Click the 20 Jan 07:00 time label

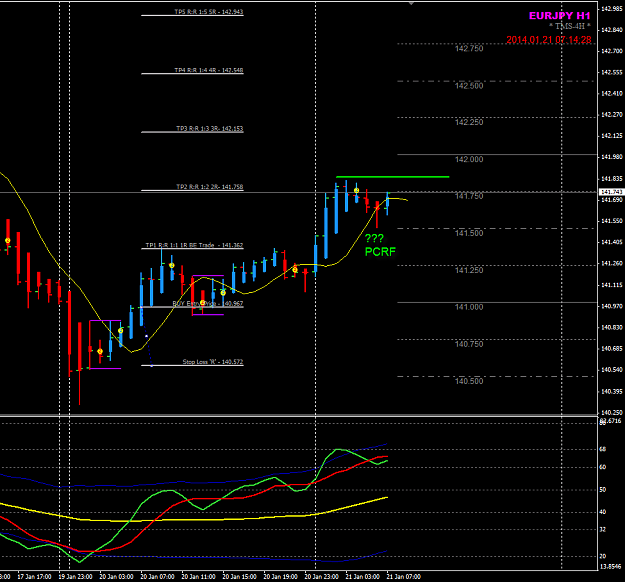(157, 577)
